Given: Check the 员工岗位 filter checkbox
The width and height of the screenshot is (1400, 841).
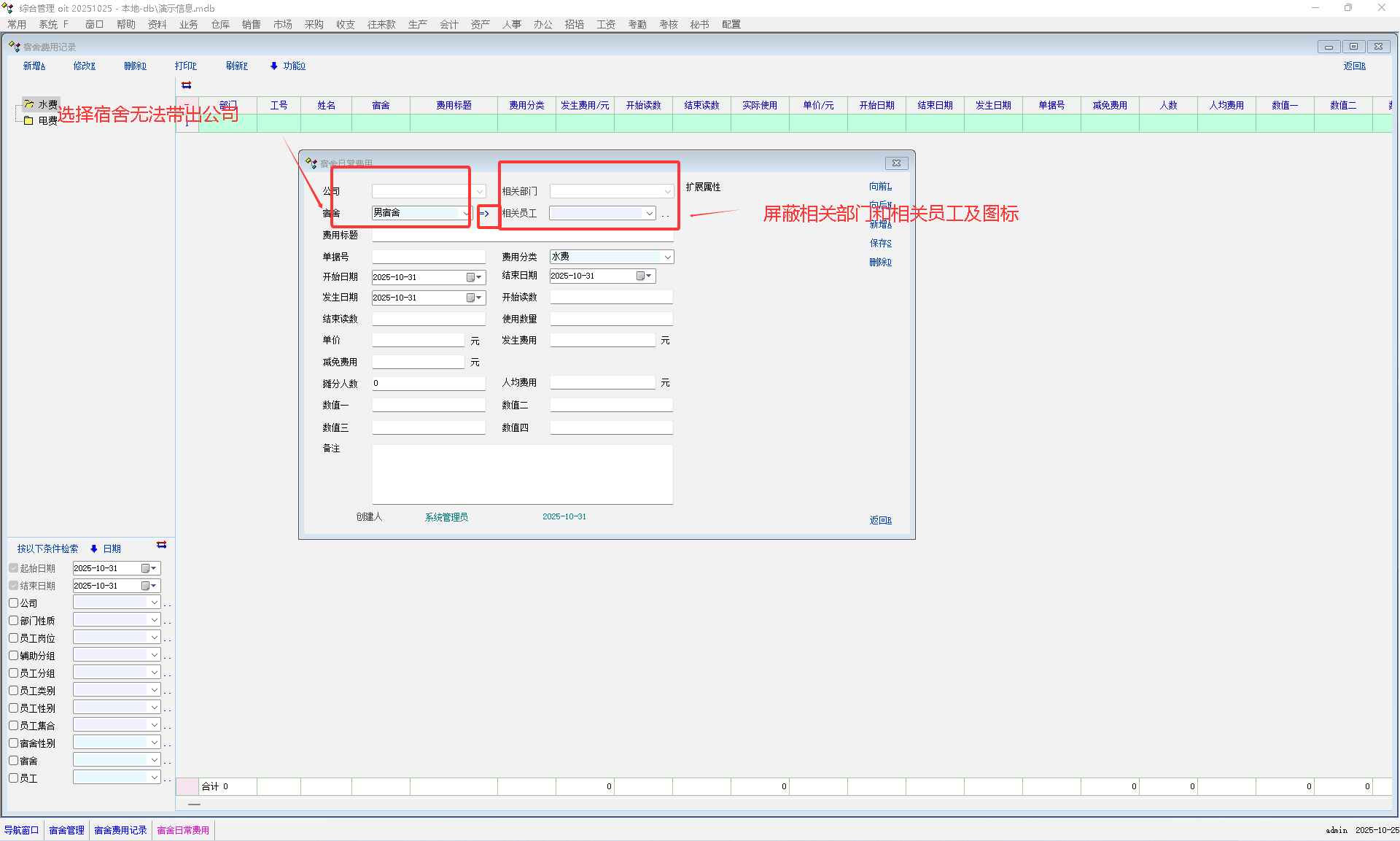Looking at the screenshot, I should point(14,638).
